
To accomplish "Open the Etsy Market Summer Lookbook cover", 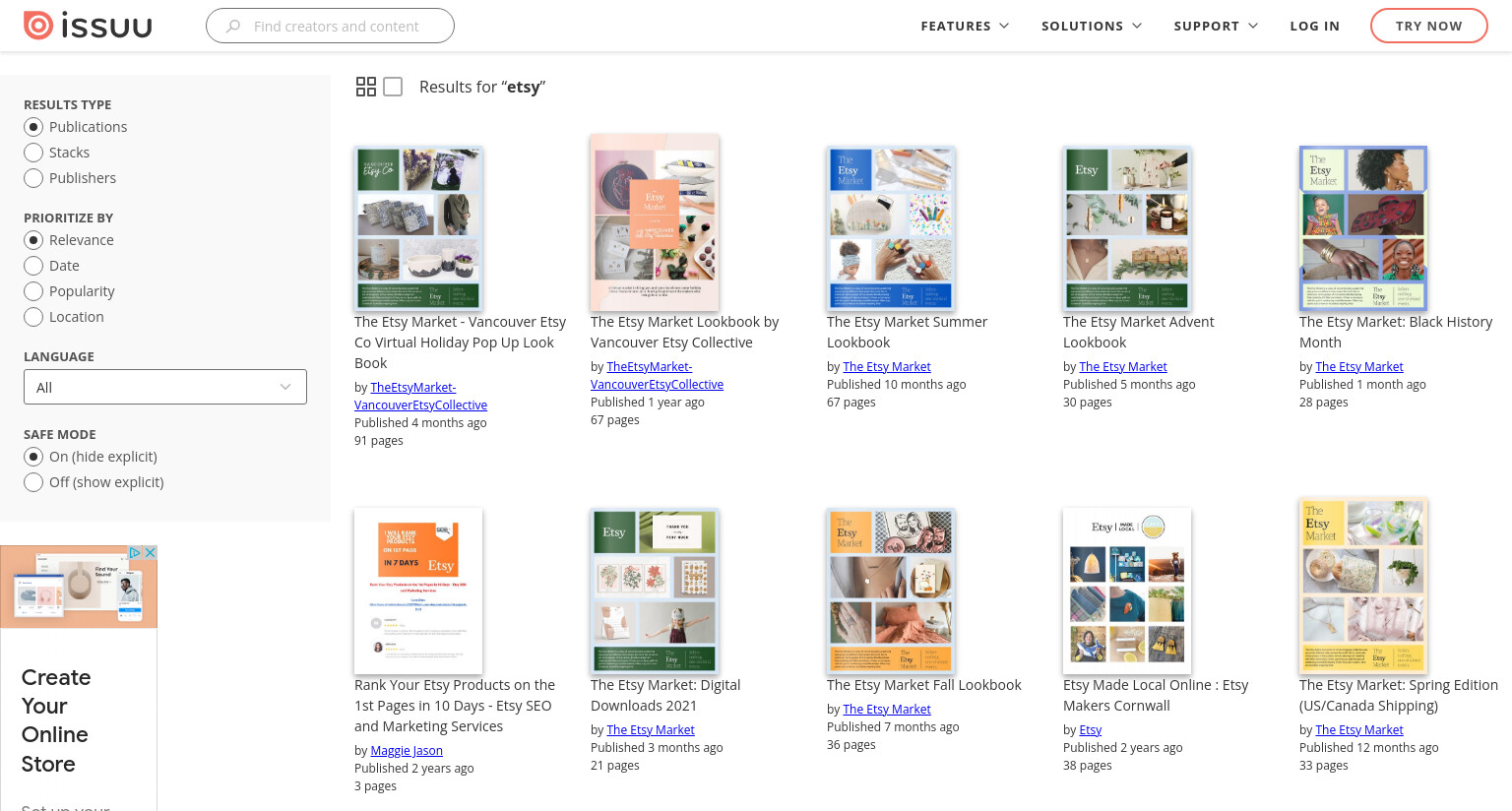I will tap(891, 228).
